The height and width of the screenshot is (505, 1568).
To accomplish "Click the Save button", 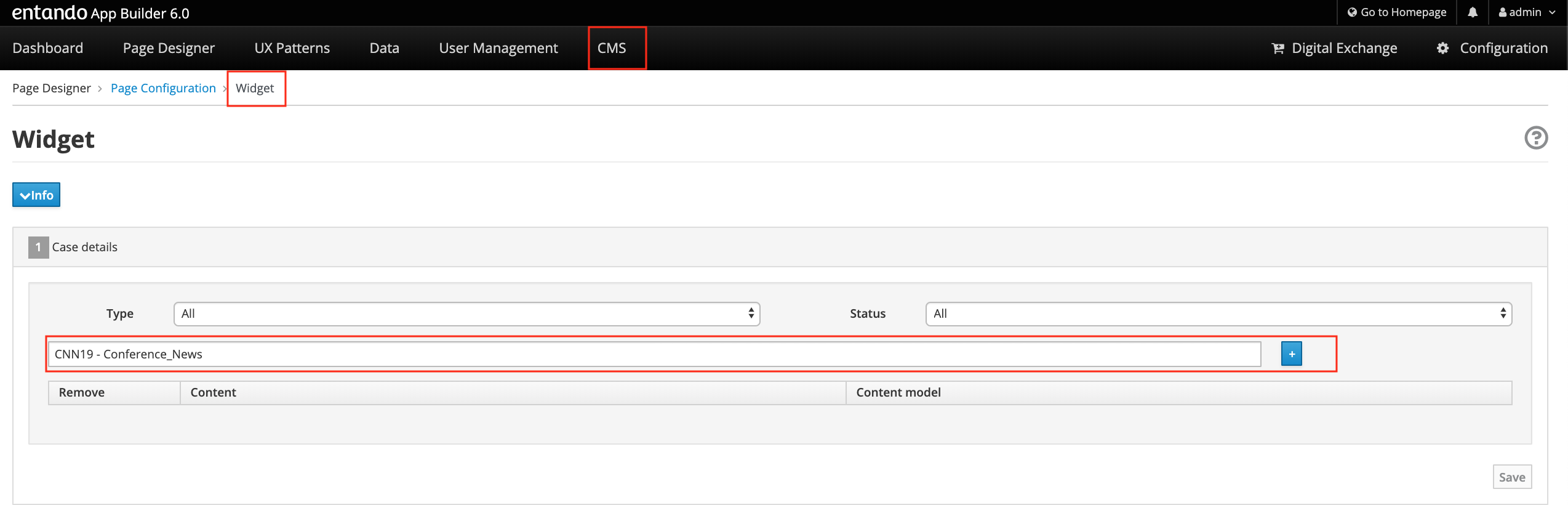I will coord(1511,477).
